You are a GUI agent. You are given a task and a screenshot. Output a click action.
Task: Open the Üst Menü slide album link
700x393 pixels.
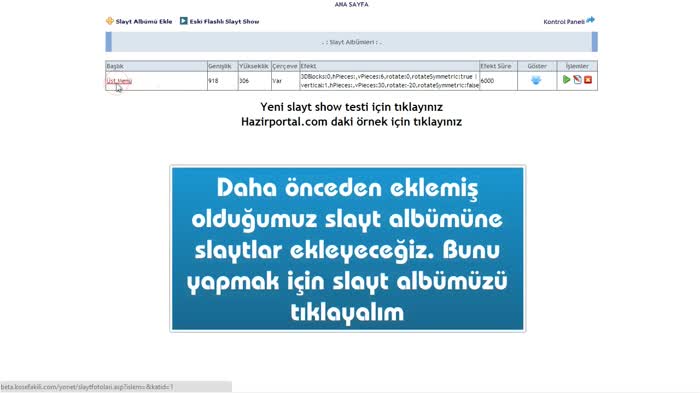119,81
